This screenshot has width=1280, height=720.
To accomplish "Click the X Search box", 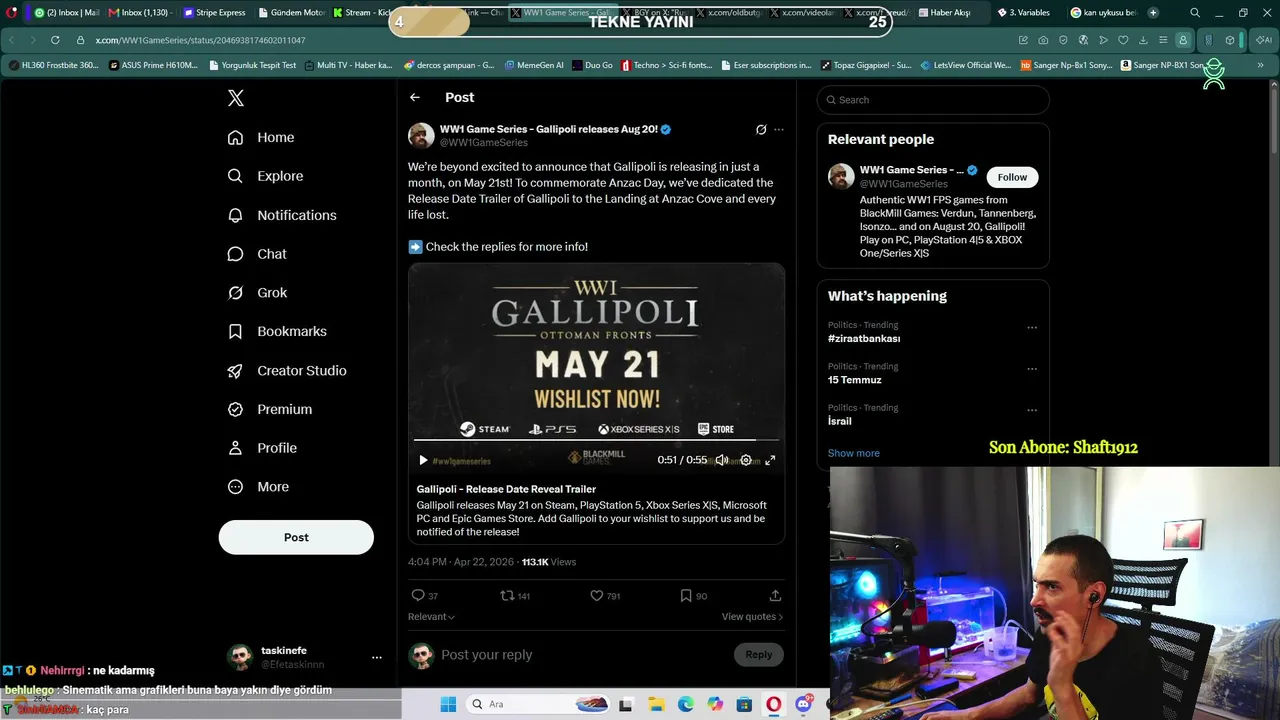I will pos(933,100).
